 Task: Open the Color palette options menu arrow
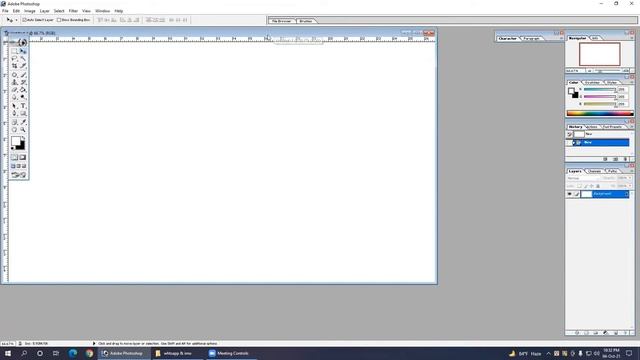[x=631, y=82]
